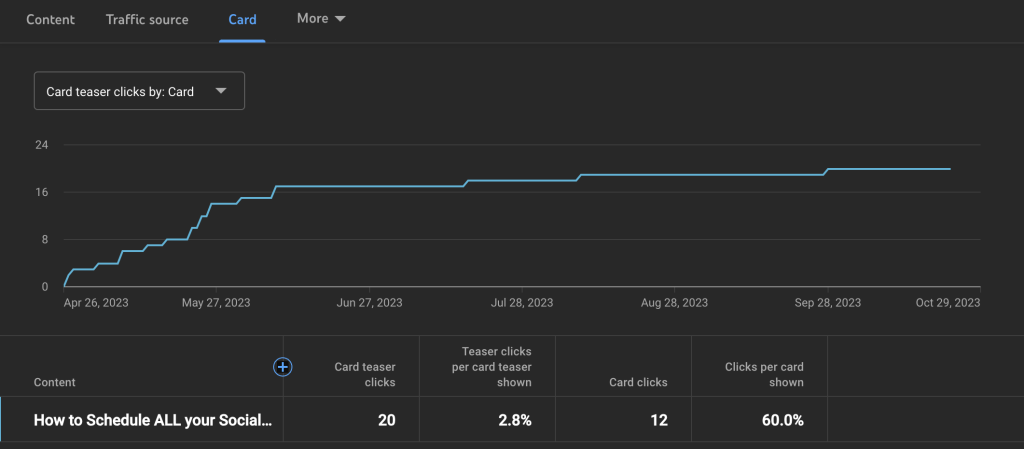Click chart line near Sep 28, 2023
Viewport: 1024px width, 449px height.
tap(827, 170)
